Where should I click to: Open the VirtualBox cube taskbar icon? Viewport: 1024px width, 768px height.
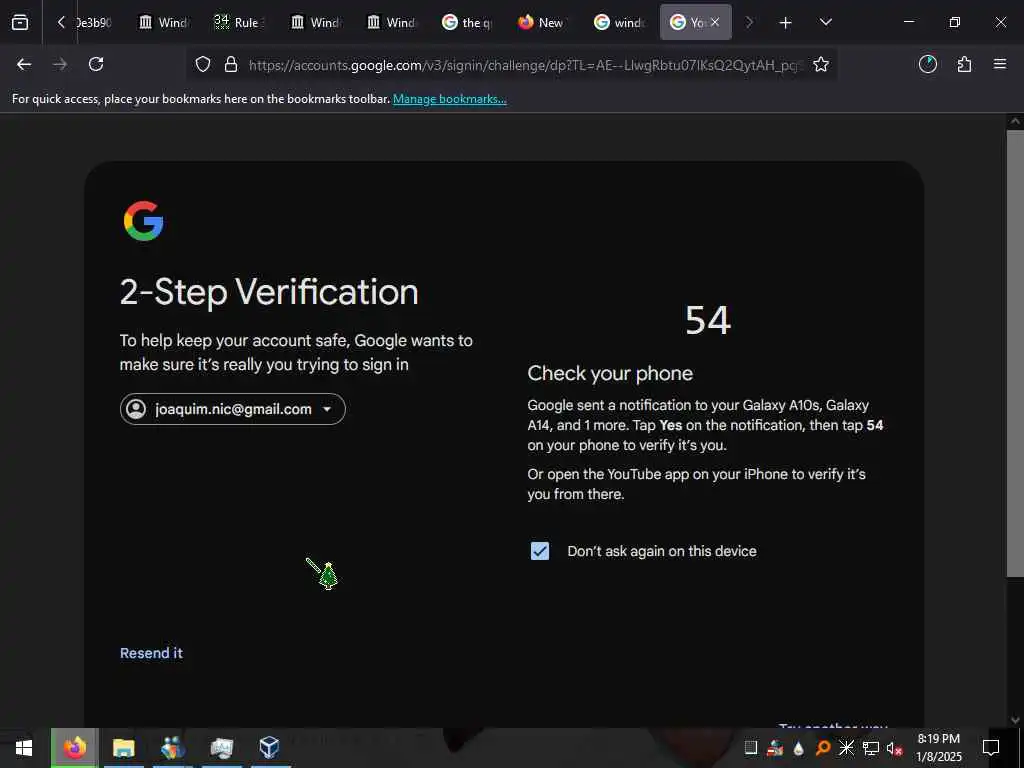tap(269, 748)
